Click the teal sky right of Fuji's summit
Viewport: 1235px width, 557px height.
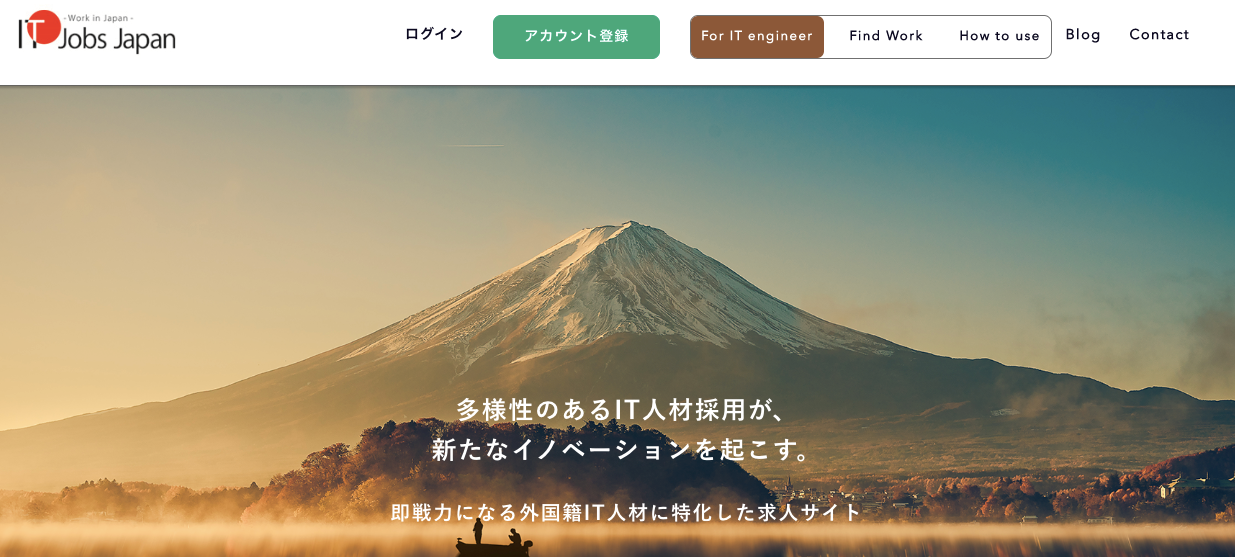pyautogui.click(x=950, y=180)
